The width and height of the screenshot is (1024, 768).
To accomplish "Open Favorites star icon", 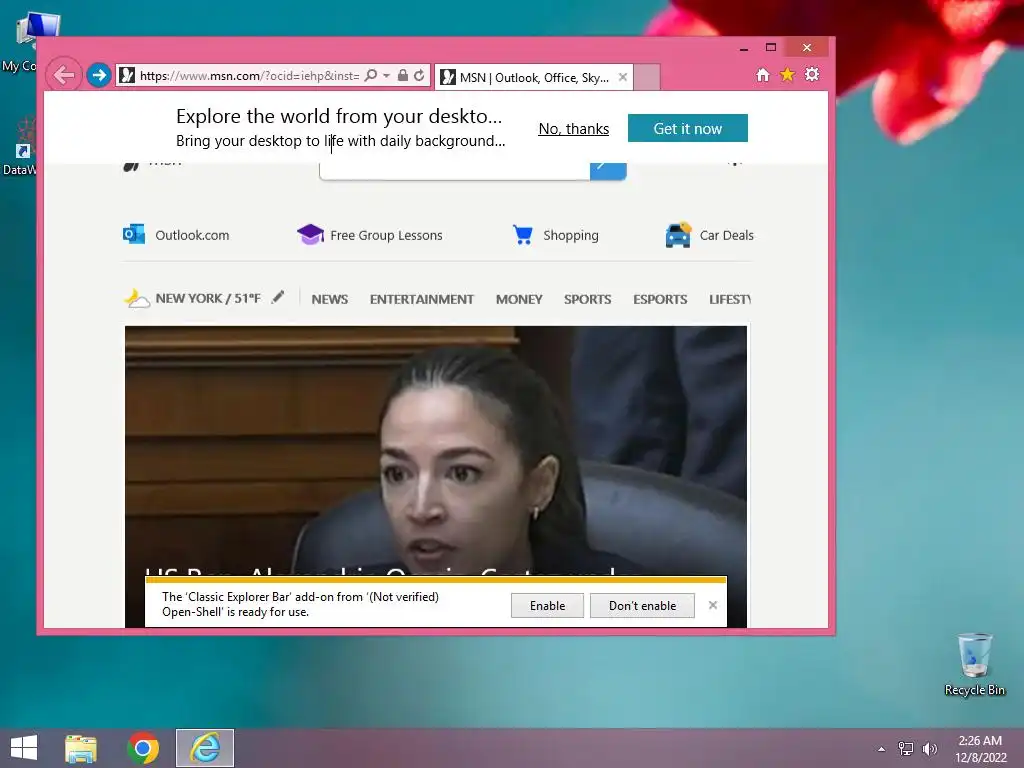I will click(788, 74).
